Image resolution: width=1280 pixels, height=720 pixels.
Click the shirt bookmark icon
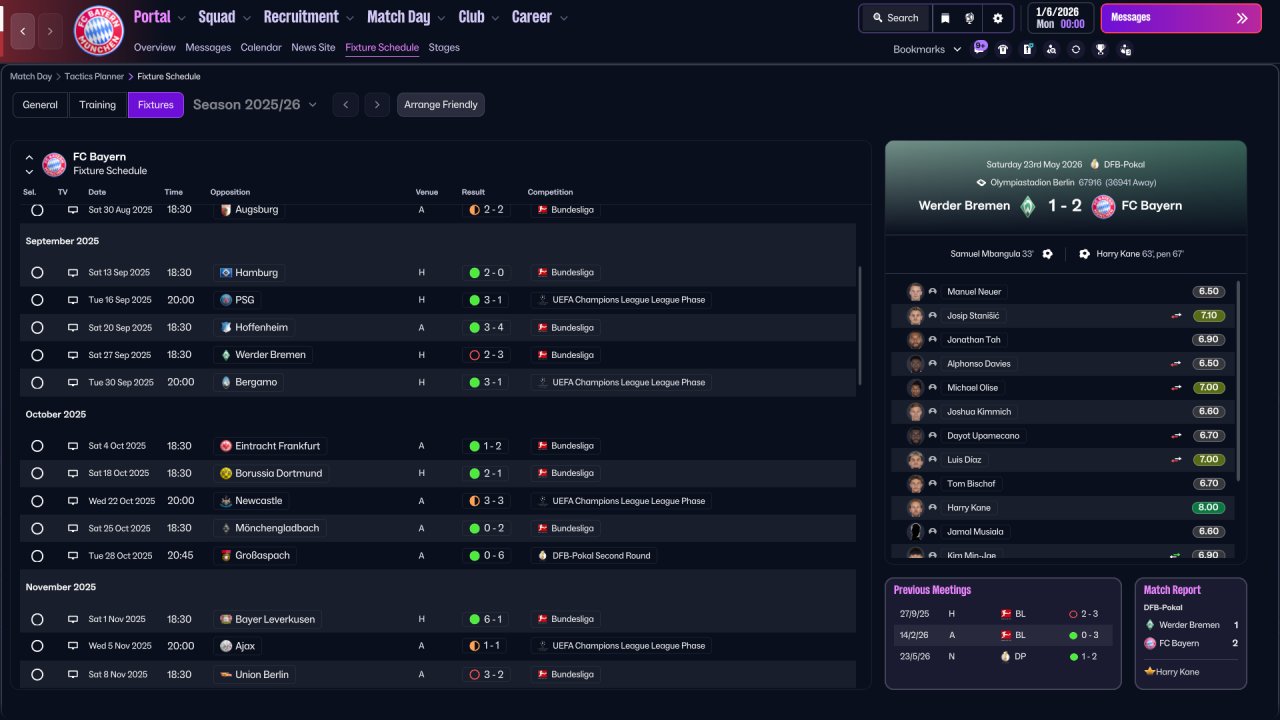pyautogui.click(x=1003, y=49)
